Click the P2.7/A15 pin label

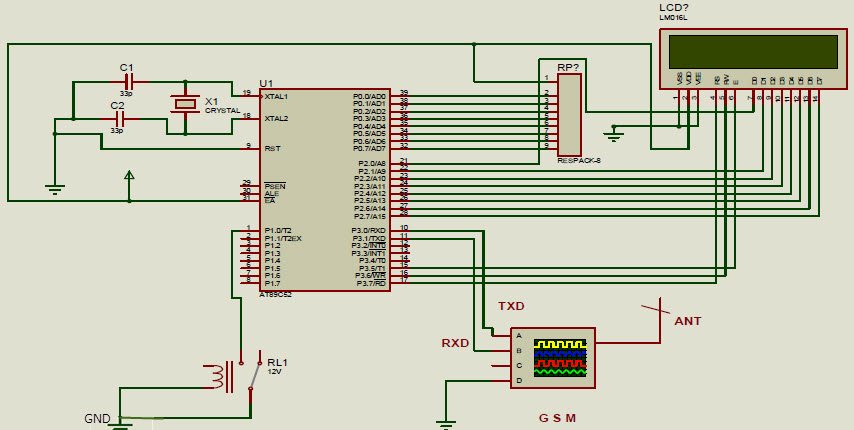pyautogui.click(x=370, y=216)
